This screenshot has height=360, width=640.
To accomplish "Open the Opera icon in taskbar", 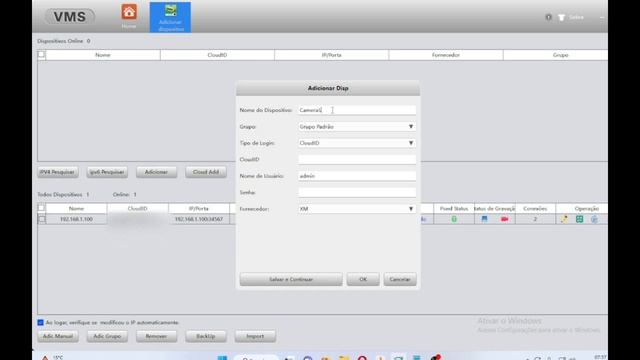I will click(x=362, y=358).
